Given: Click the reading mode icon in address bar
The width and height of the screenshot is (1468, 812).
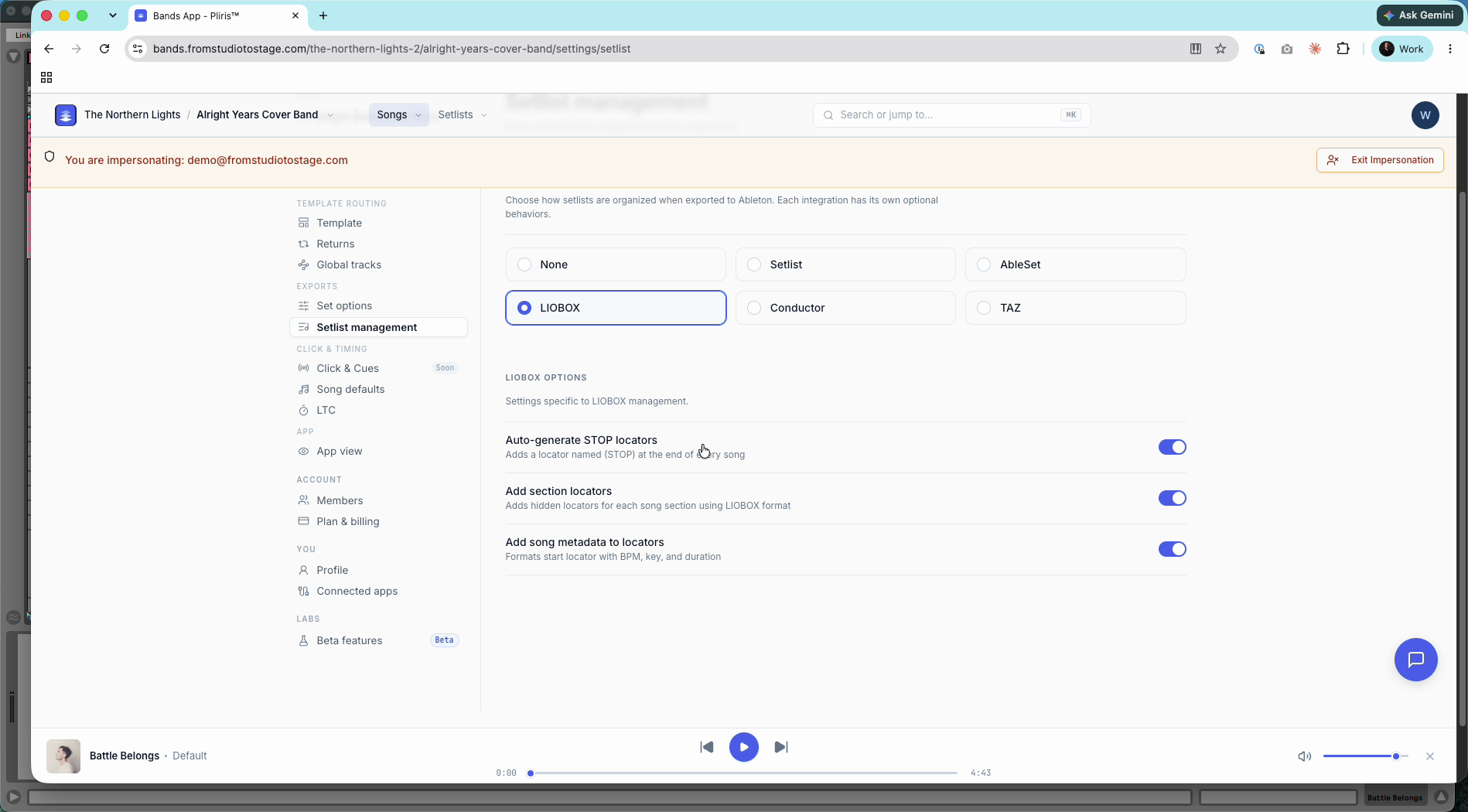Looking at the screenshot, I should (x=1196, y=49).
